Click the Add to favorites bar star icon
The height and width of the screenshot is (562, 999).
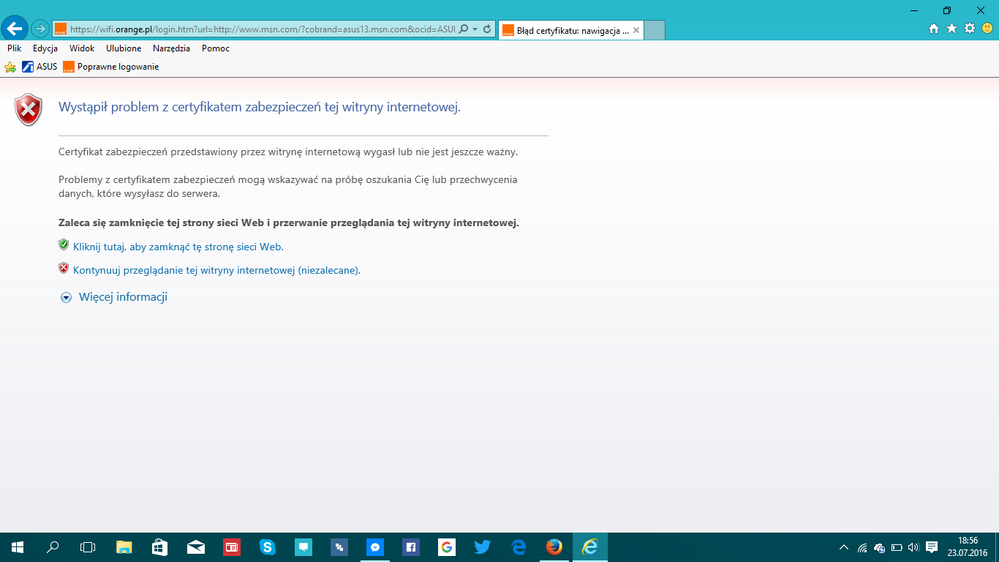point(10,67)
